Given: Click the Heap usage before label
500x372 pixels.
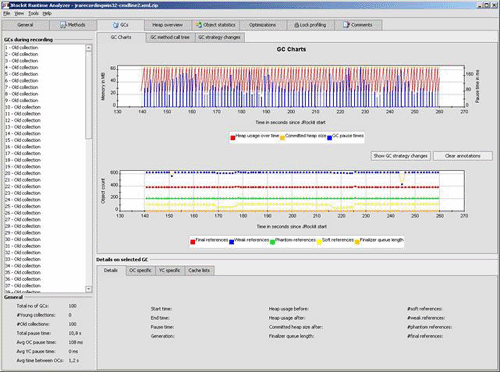Looking at the screenshot, I should tap(289, 309).
